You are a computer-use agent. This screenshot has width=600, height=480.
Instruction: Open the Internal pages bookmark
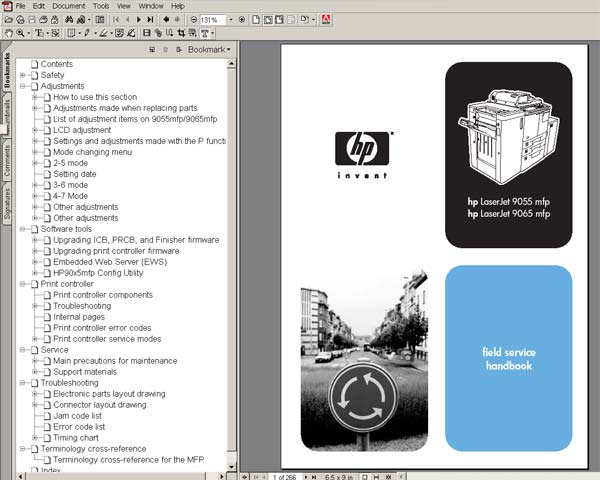click(x=79, y=317)
